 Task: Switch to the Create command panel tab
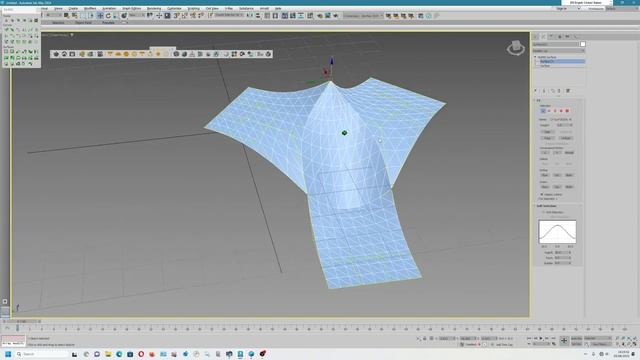535,36
